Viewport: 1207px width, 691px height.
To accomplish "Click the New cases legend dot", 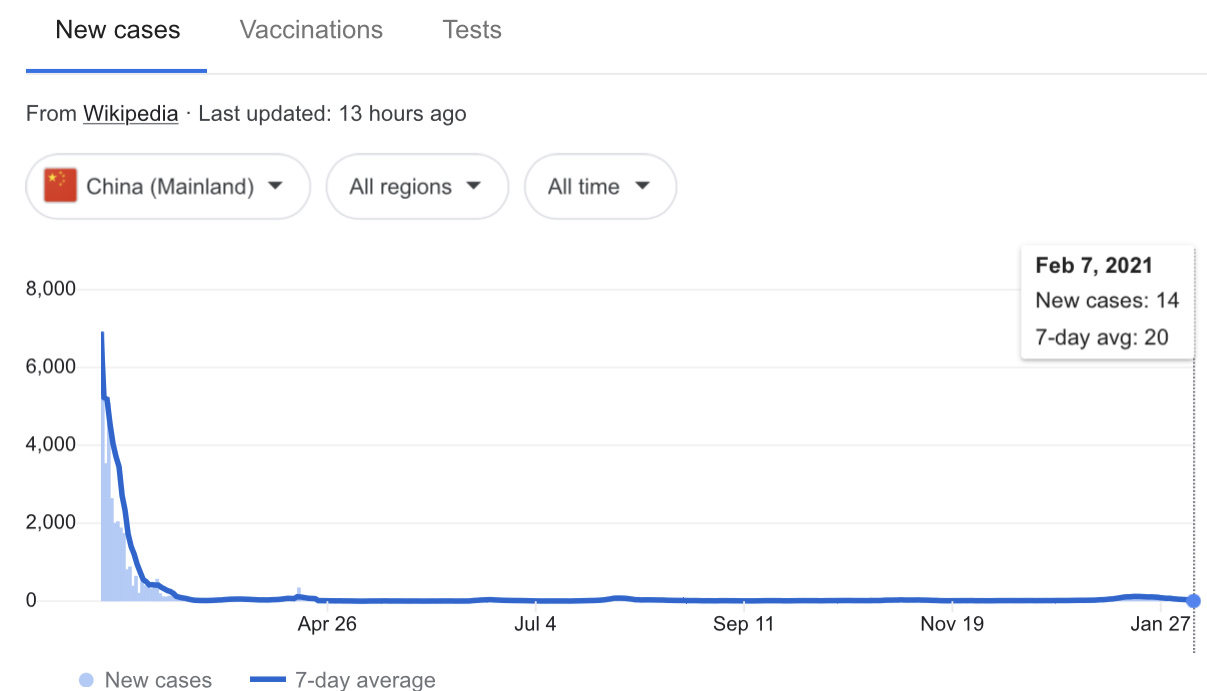I will coord(87,680).
